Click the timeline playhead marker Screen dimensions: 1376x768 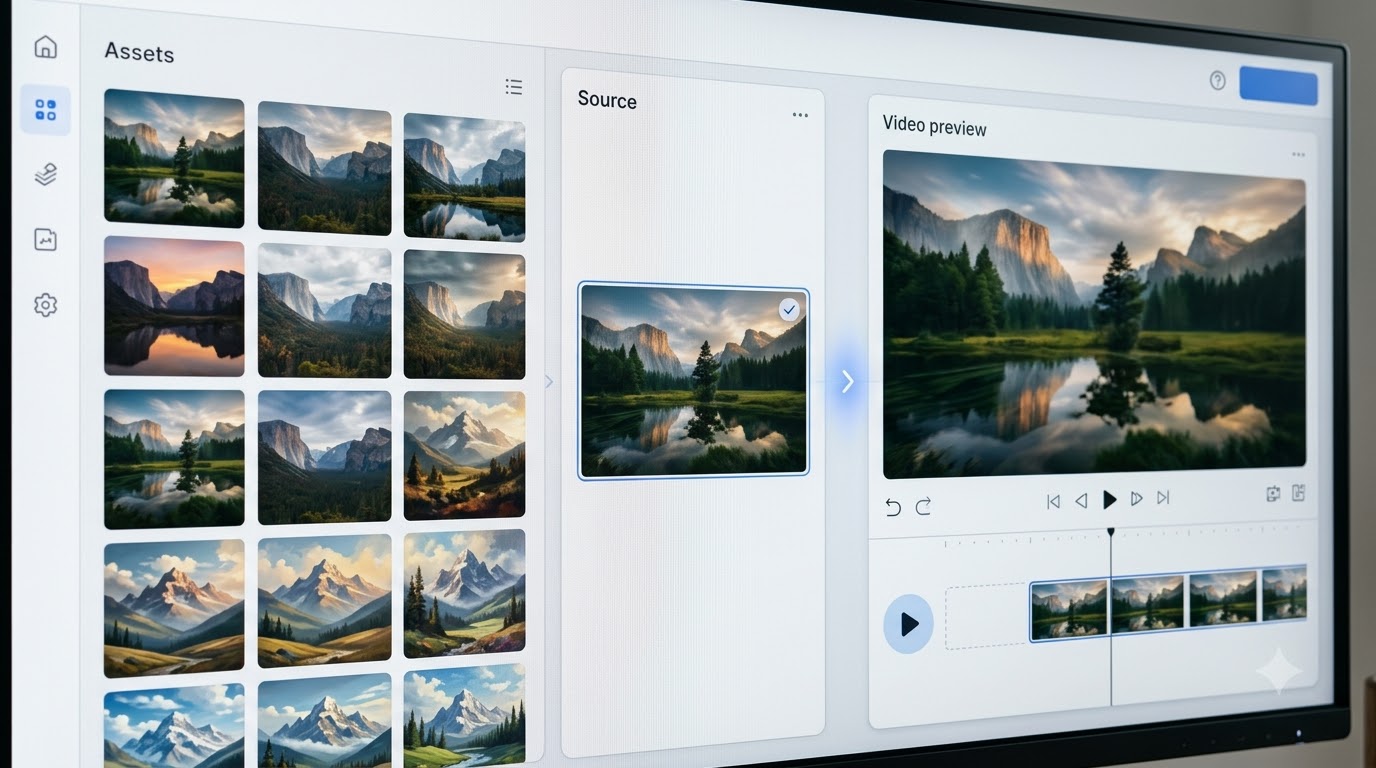pyautogui.click(x=1110, y=532)
